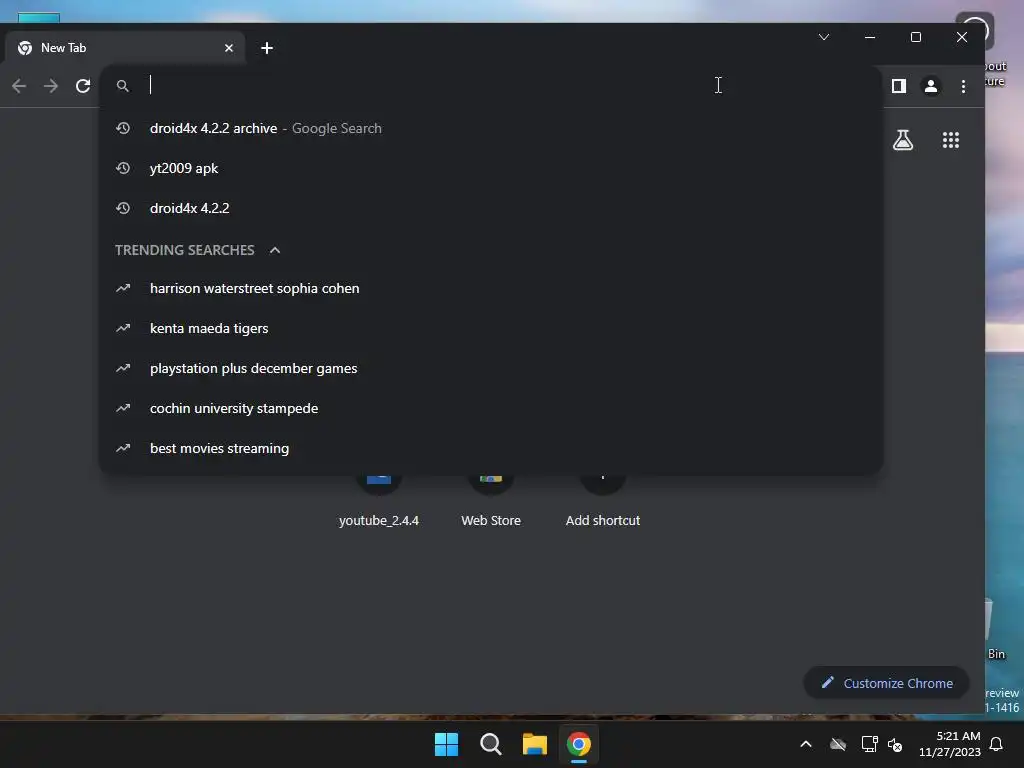Click the muted volume tray icon
This screenshot has height=768, width=1024.
click(x=895, y=744)
